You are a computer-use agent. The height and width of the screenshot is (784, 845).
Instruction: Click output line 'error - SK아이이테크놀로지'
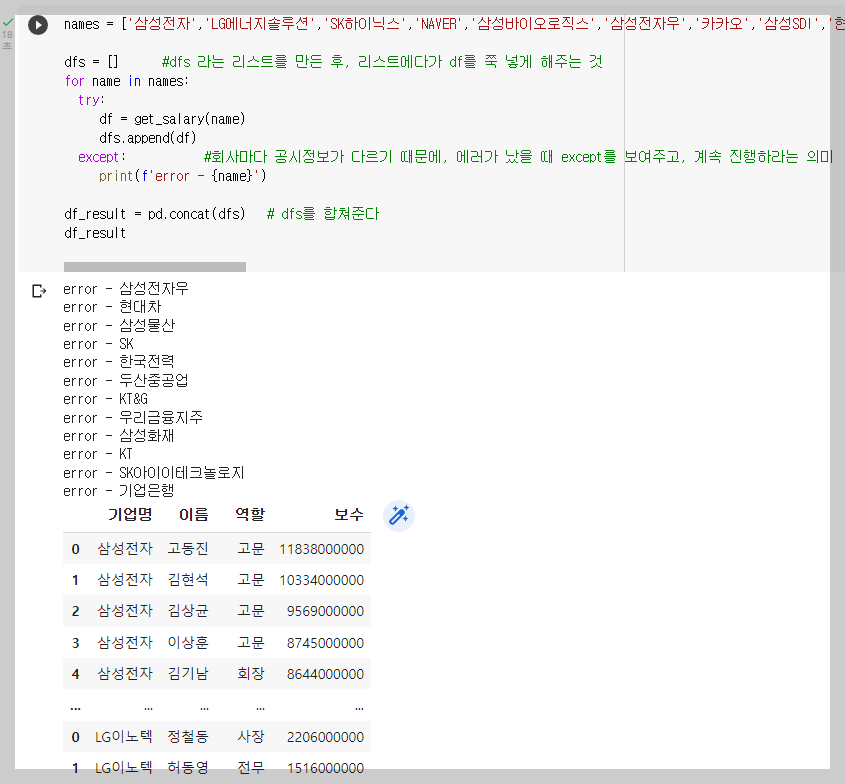point(154,473)
